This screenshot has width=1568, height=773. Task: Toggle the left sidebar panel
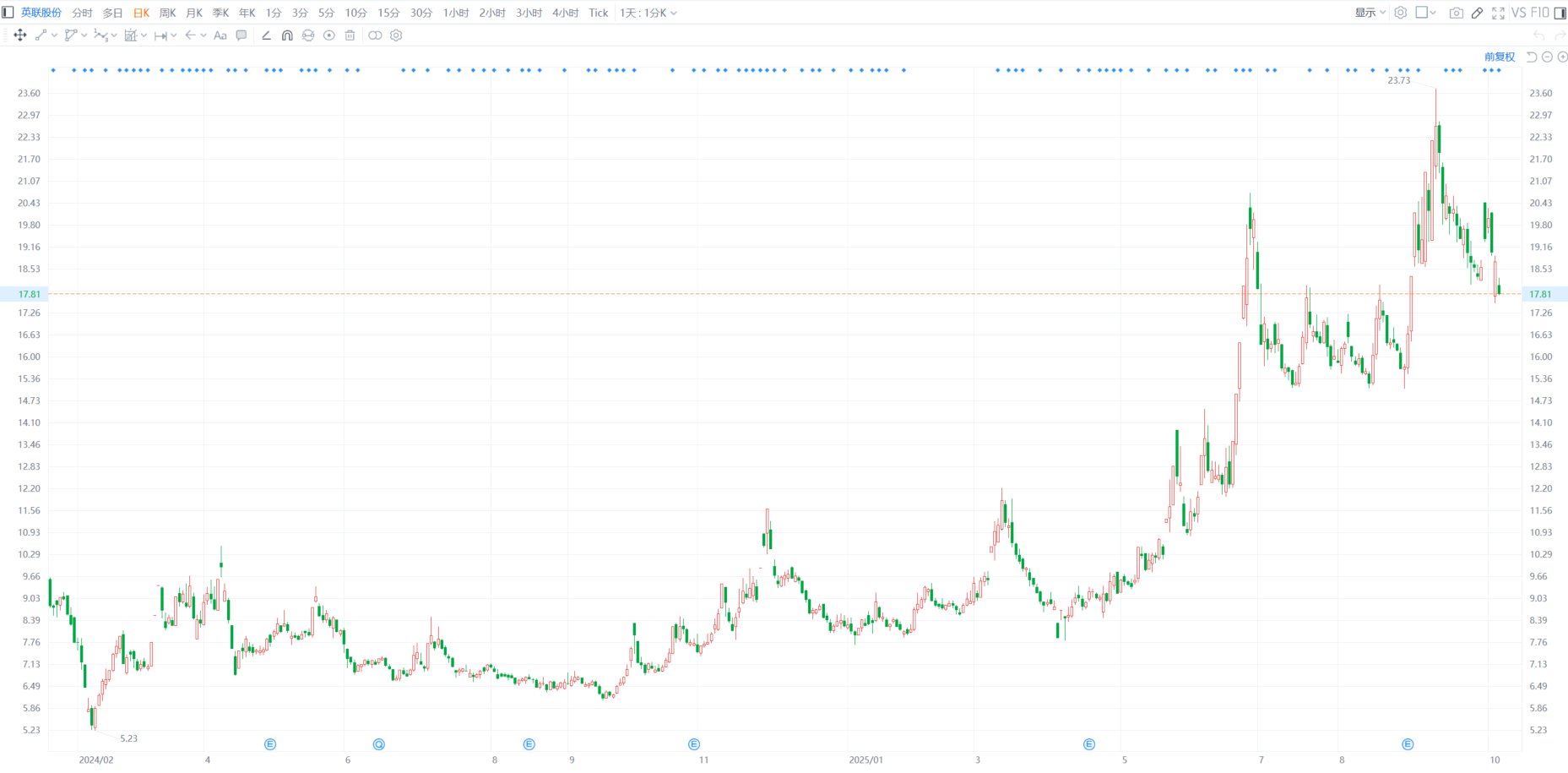8,13
